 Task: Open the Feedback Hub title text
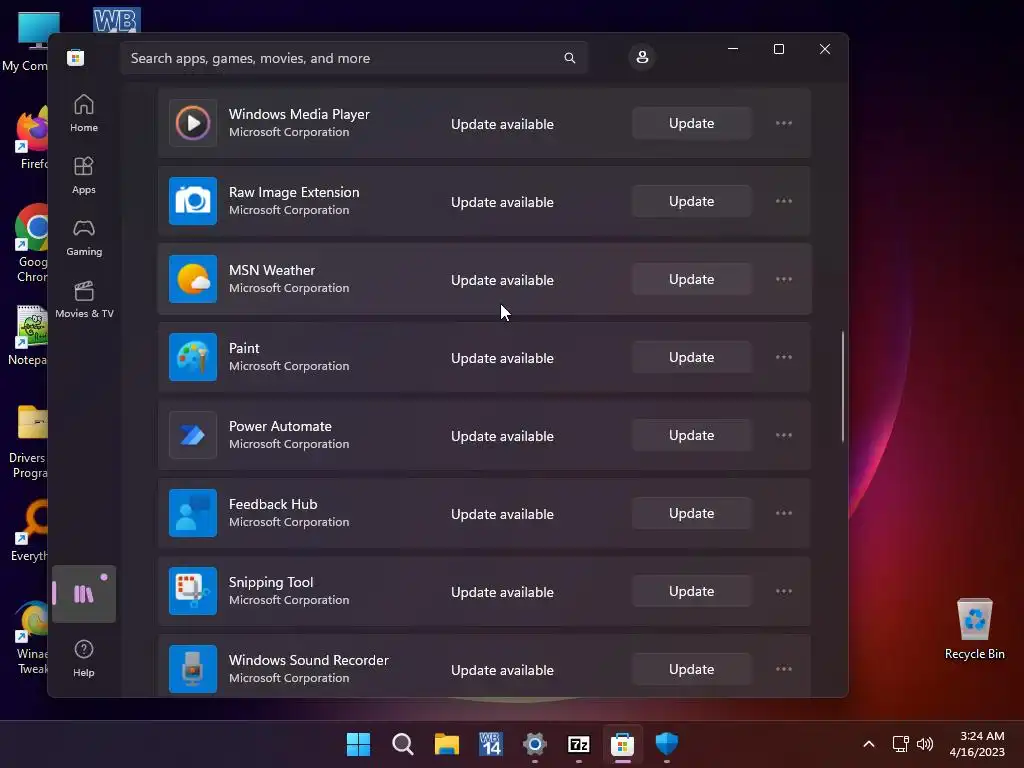click(x=273, y=504)
